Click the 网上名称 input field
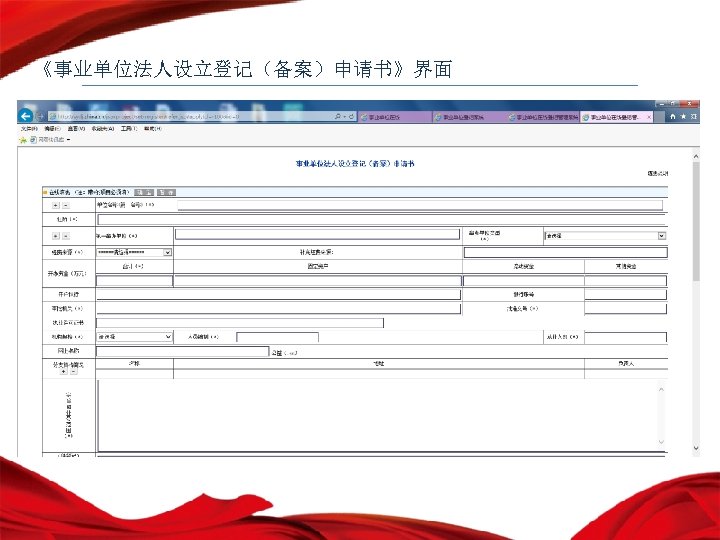 point(182,351)
